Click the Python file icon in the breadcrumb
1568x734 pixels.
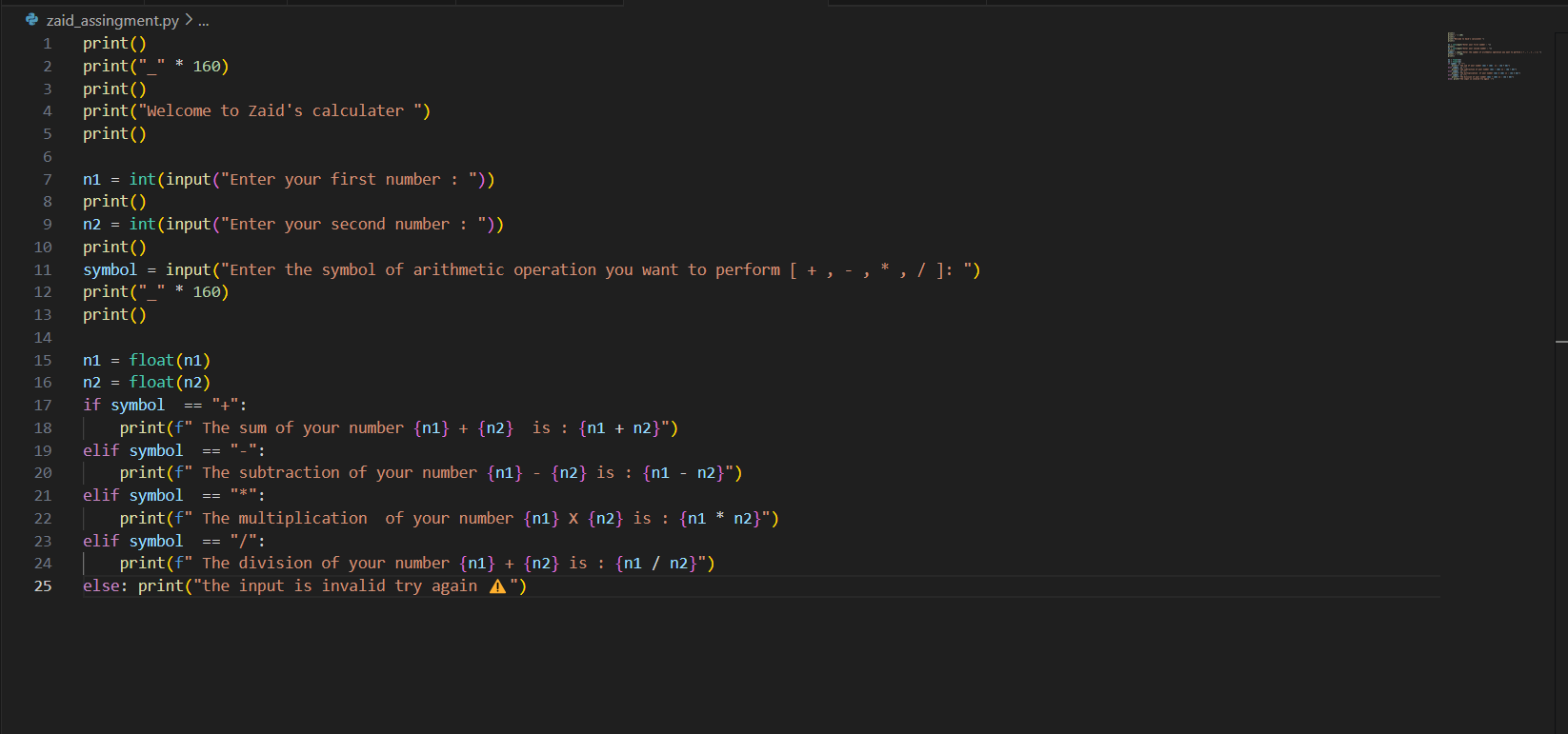point(31,20)
